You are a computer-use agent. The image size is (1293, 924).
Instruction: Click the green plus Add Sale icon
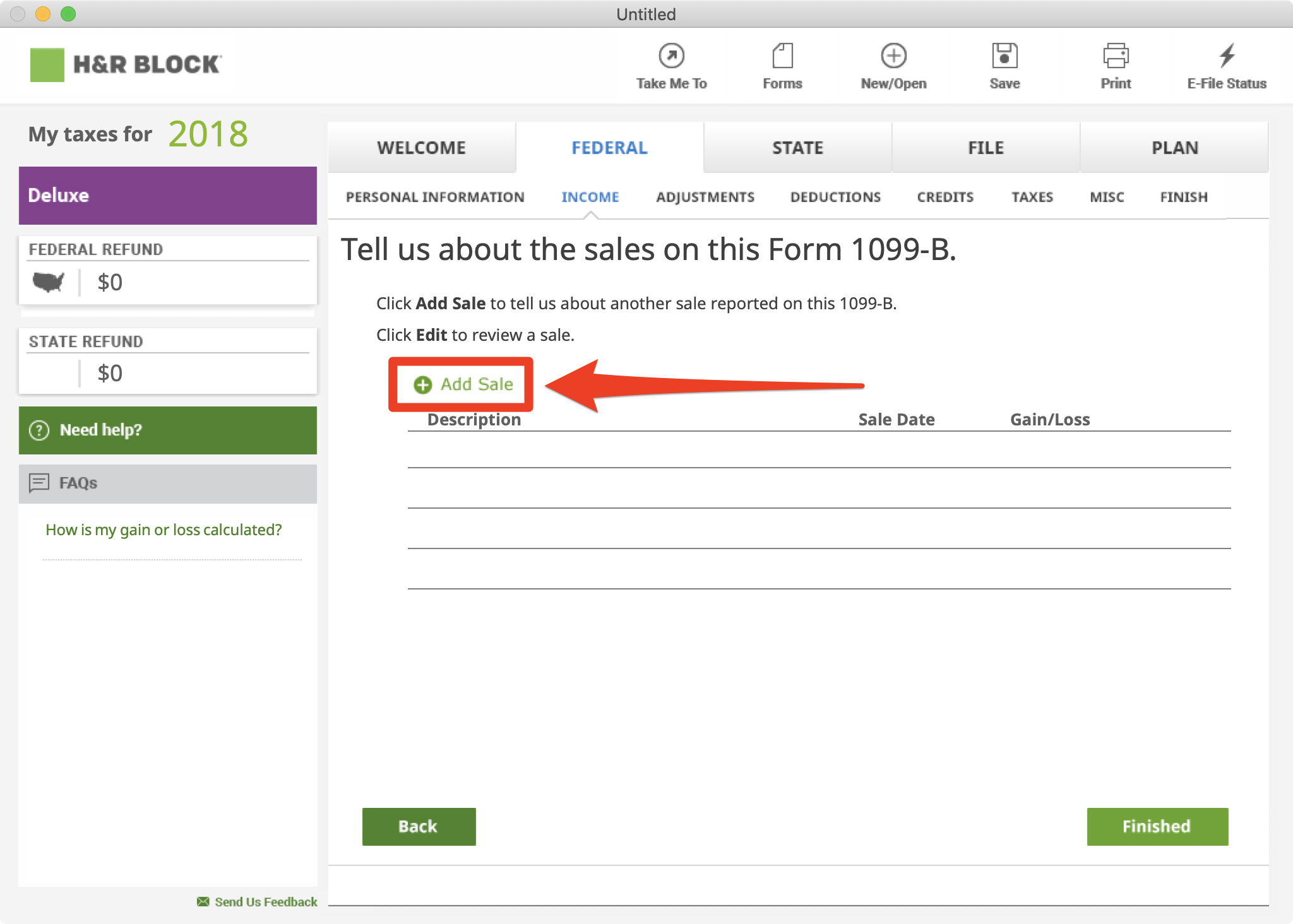pos(422,384)
